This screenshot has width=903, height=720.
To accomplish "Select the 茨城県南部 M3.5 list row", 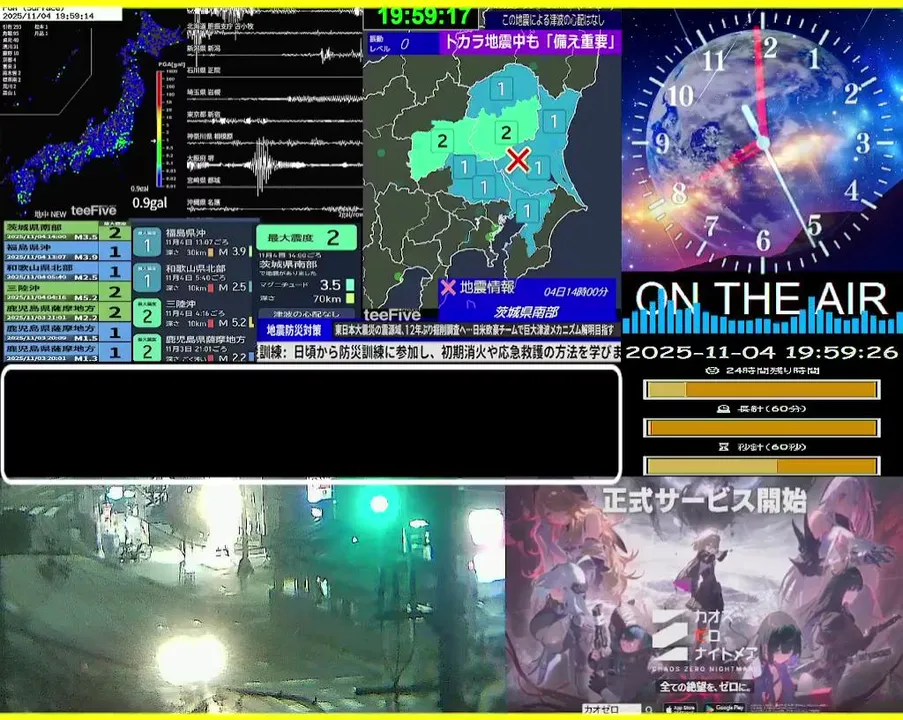I will (67, 231).
